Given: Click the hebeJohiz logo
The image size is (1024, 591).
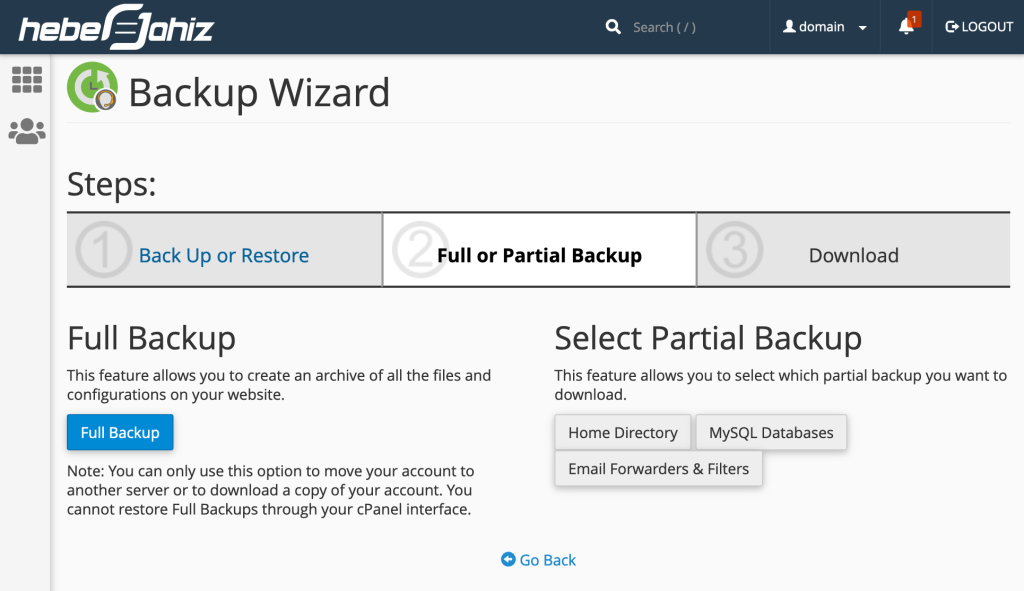Looking at the screenshot, I should tap(116, 27).
